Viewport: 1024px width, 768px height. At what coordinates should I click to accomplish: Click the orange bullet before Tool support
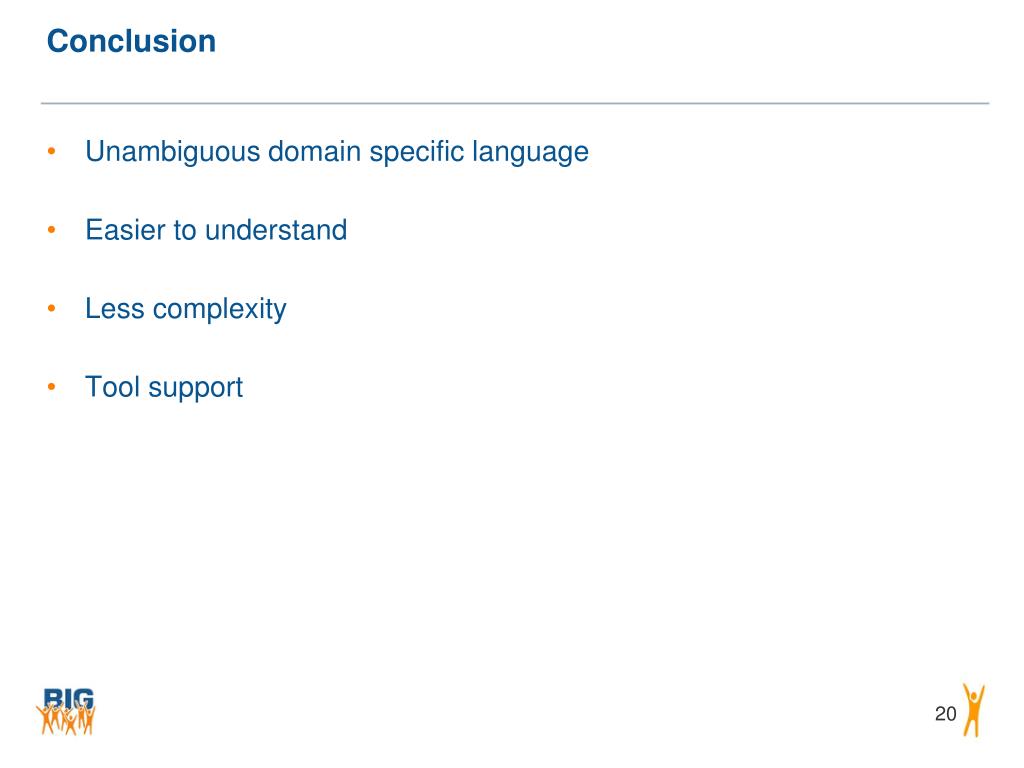52,387
